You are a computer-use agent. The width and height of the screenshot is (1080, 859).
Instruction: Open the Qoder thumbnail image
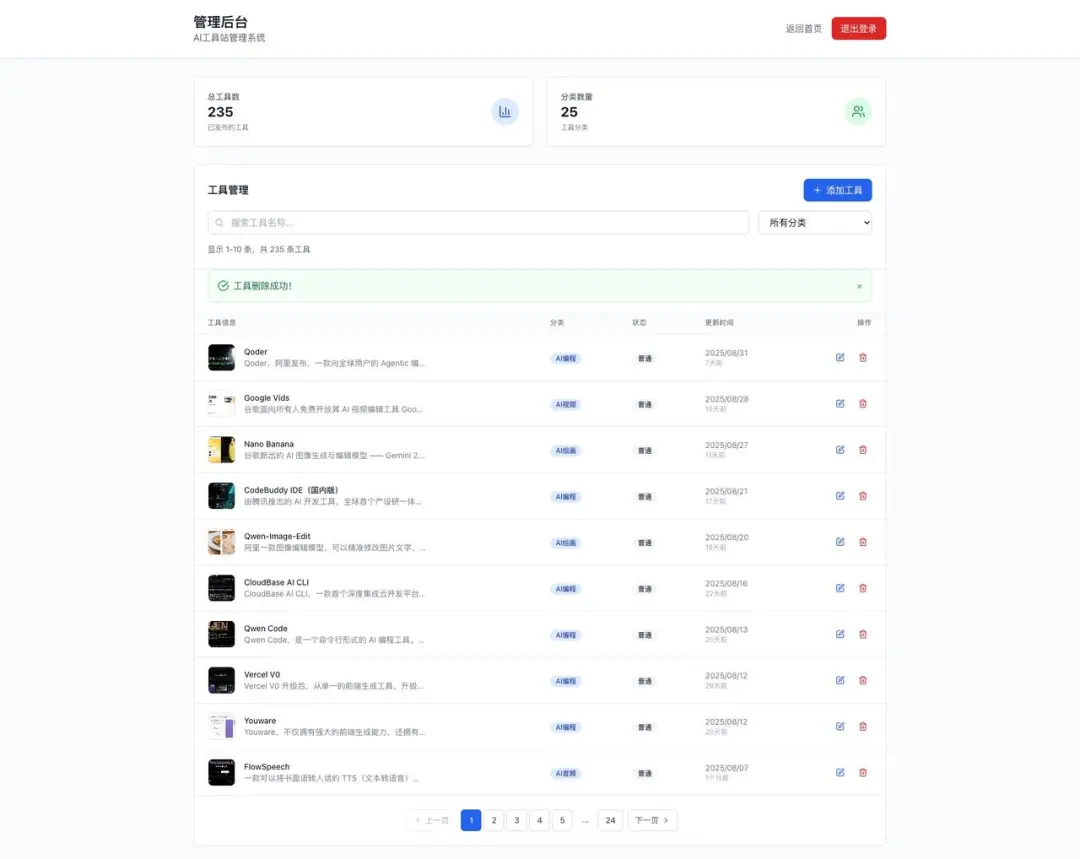click(x=221, y=358)
